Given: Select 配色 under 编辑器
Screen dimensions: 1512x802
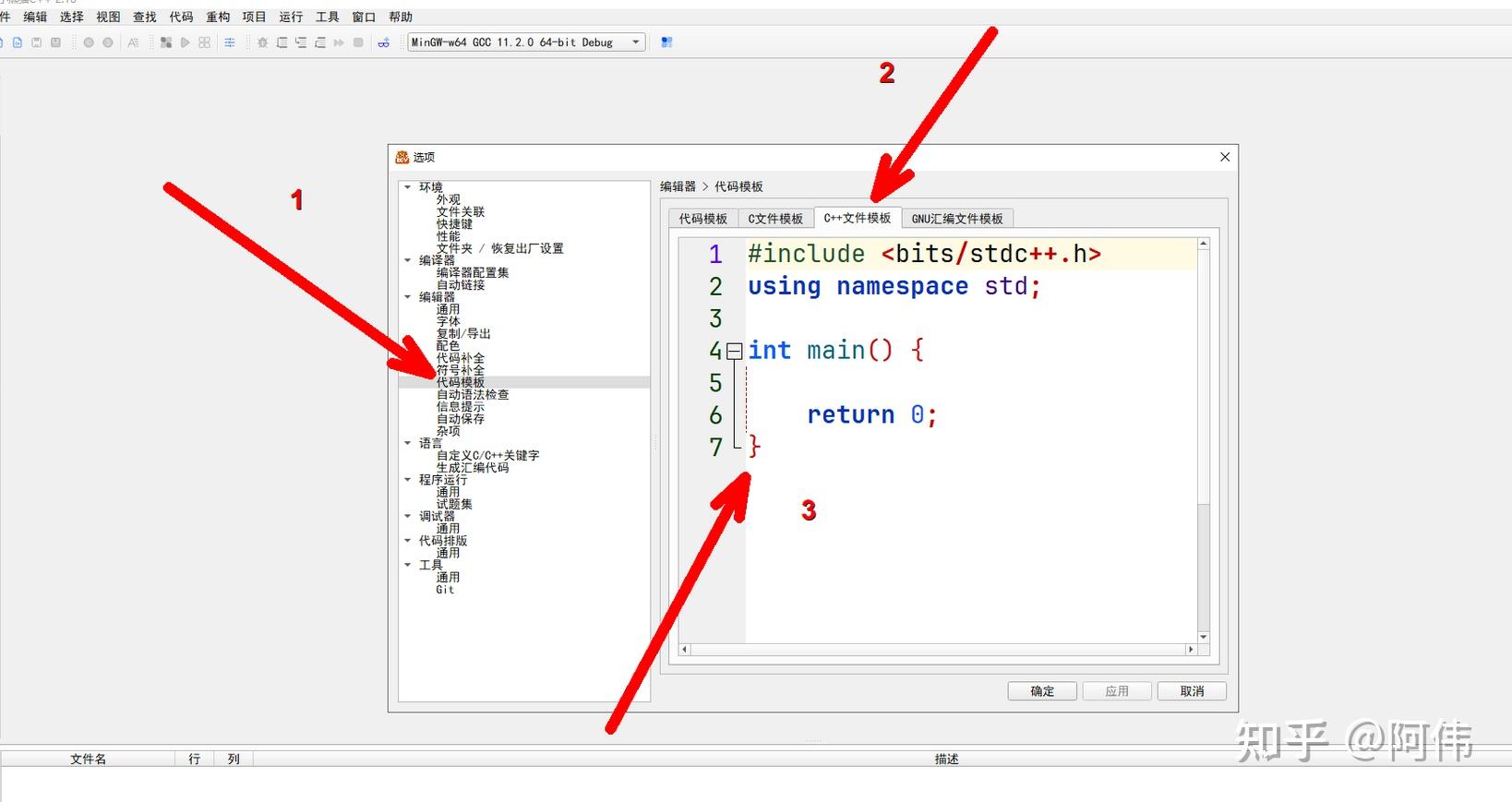Looking at the screenshot, I should coord(448,345).
